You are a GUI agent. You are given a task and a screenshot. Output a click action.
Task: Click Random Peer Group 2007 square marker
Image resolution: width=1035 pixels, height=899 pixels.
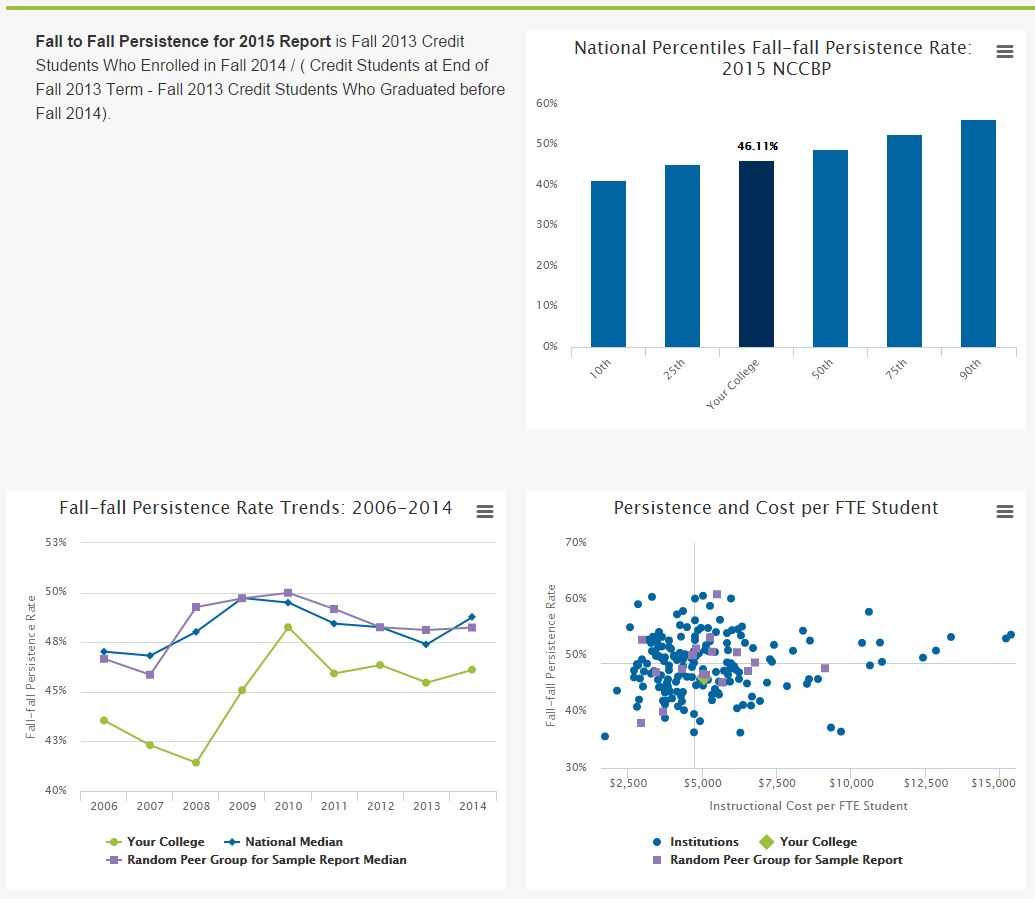(150, 675)
